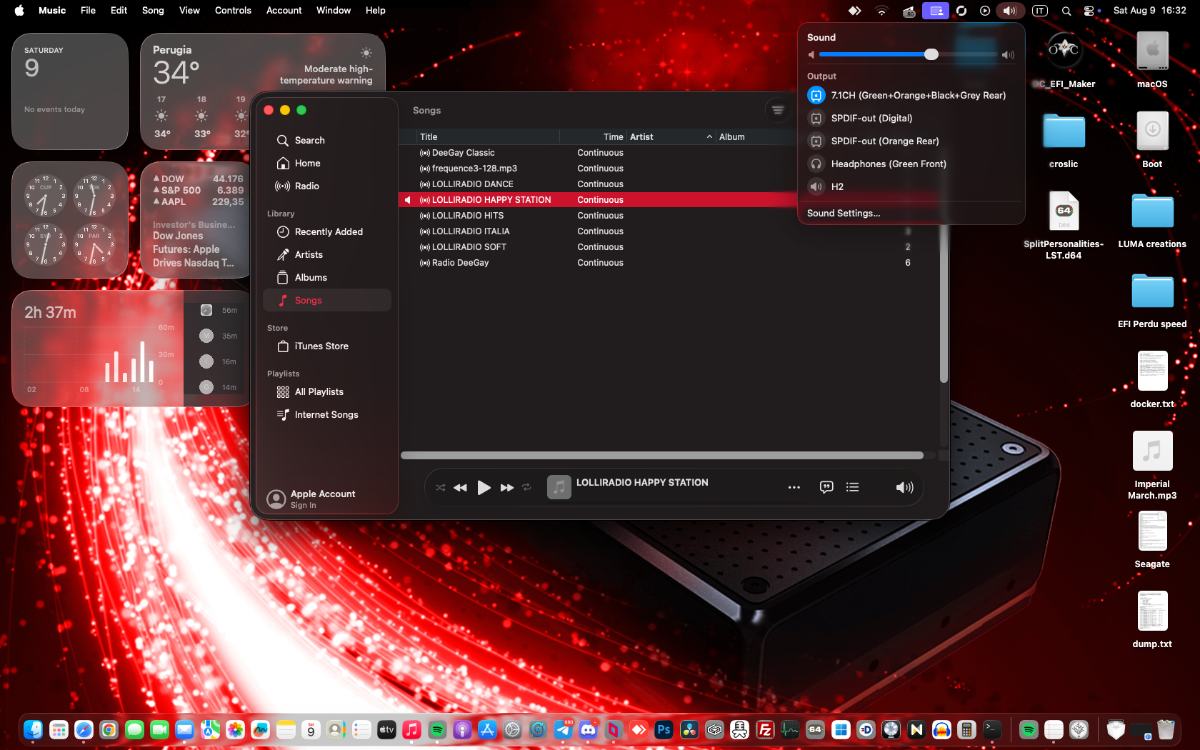Open Music player volume icon

tap(904, 487)
